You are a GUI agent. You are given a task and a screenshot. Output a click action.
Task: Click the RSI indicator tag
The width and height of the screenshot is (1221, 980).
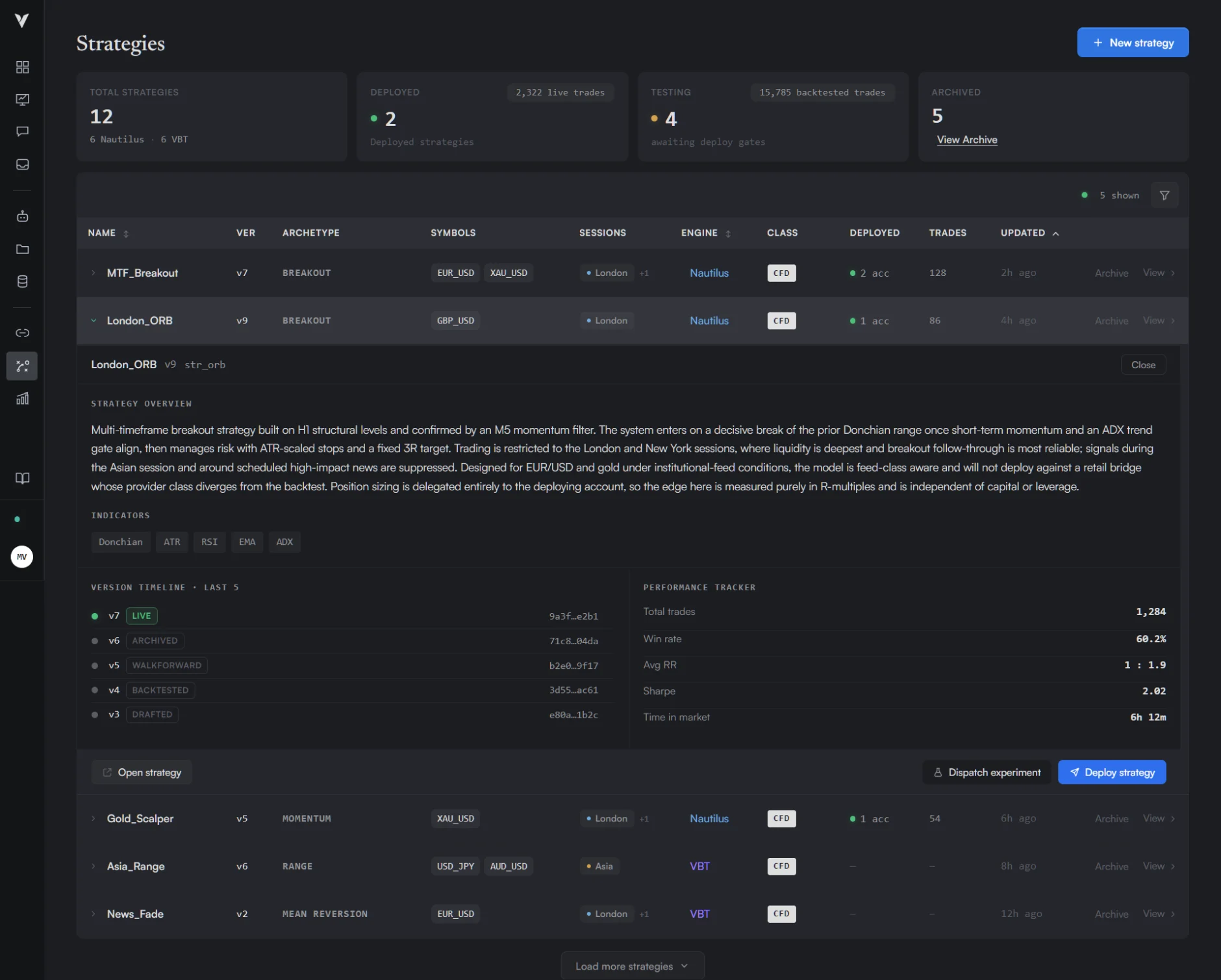click(x=209, y=542)
